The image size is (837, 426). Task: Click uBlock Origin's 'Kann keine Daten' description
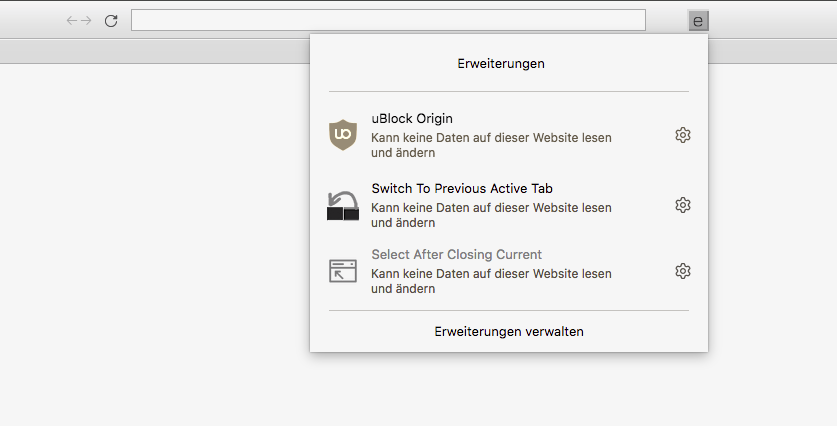tap(491, 145)
